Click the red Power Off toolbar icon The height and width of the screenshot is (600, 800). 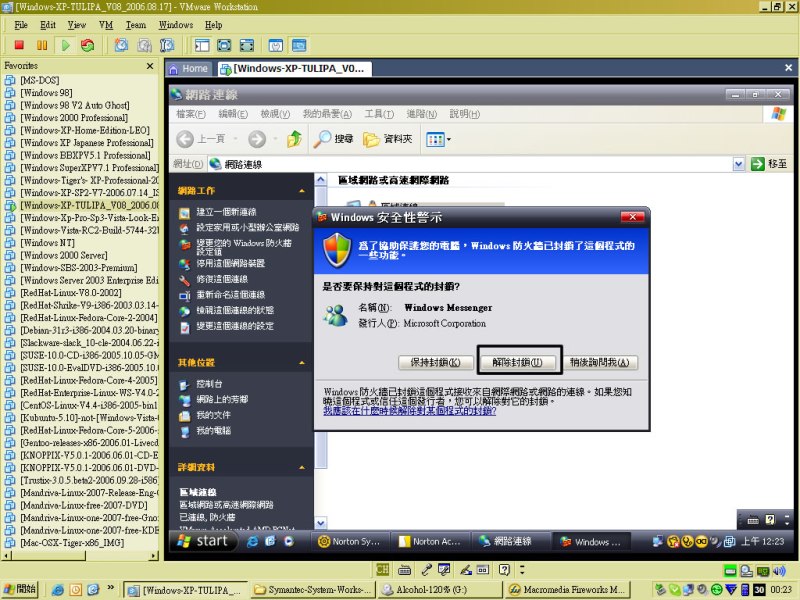click(x=19, y=45)
